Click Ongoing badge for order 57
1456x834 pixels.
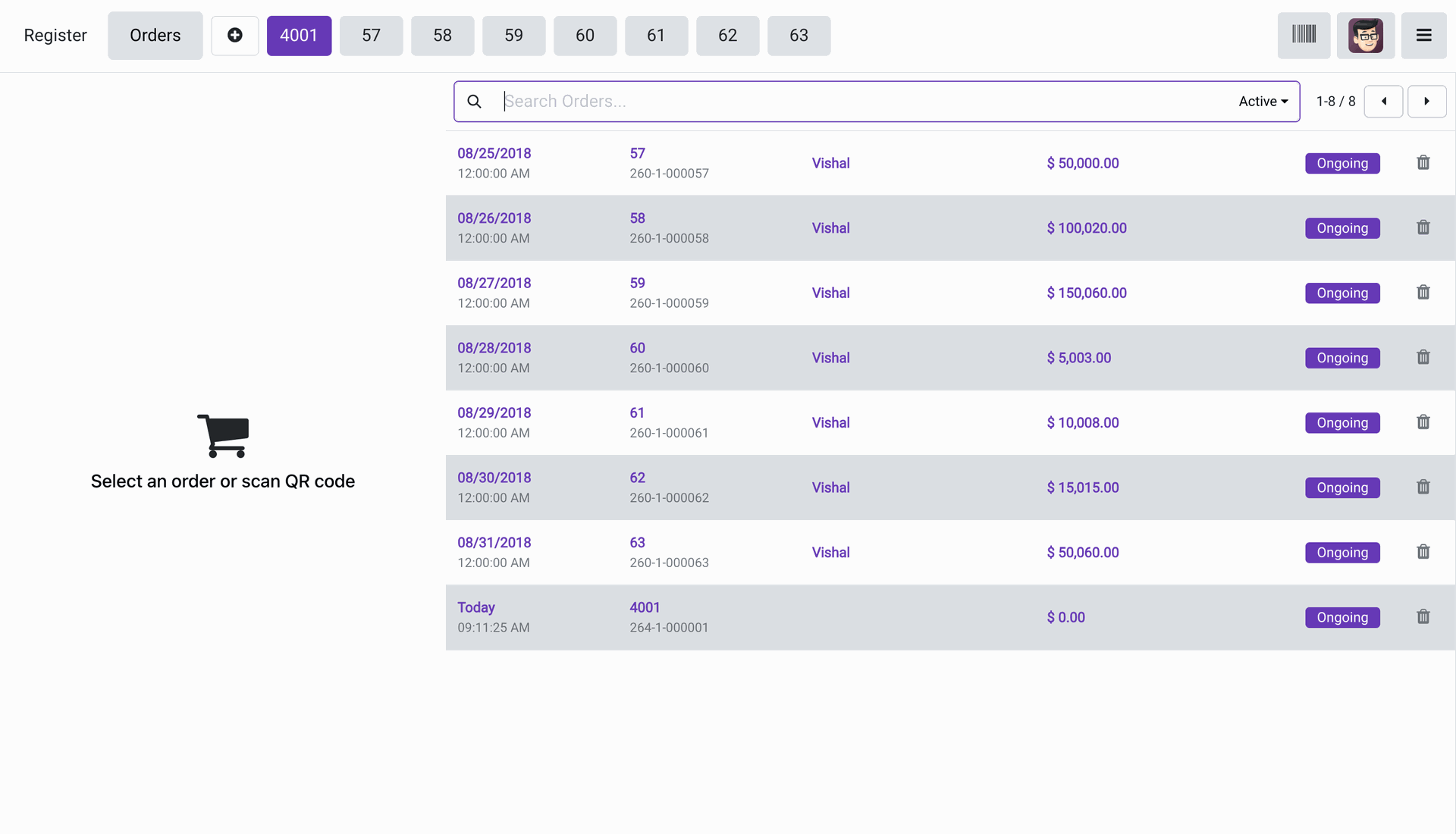1342,163
